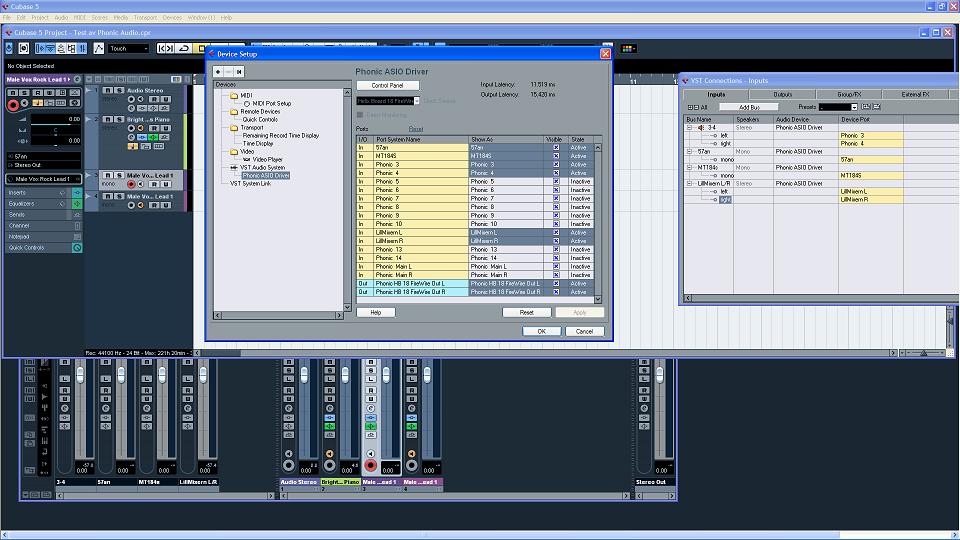Mute the Audio Stereo track
The image size is (960, 540).
[x=108, y=91]
